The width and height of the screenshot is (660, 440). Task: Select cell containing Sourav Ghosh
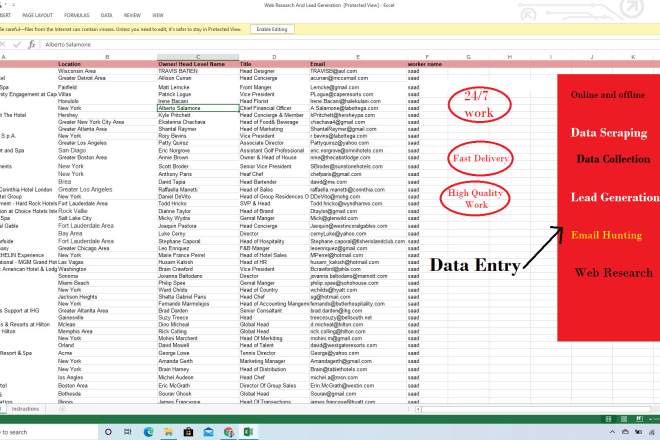198,394
